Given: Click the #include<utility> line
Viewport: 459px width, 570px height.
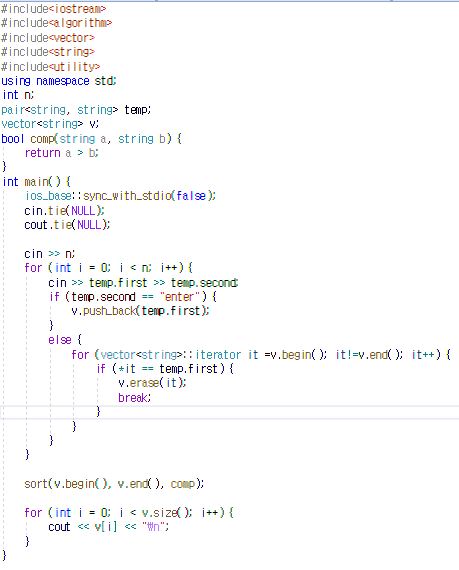Looking at the screenshot, I should [50, 67].
